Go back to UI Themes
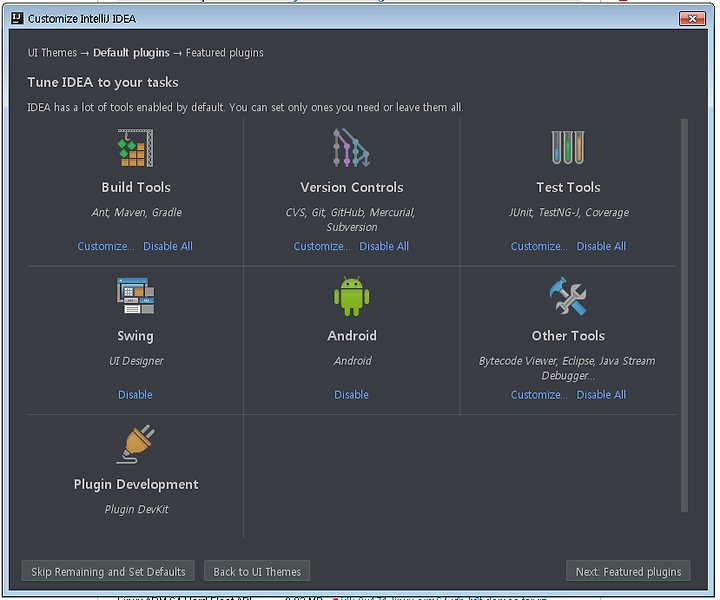Viewport: 720px width, 600px height. [x=257, y=571]
